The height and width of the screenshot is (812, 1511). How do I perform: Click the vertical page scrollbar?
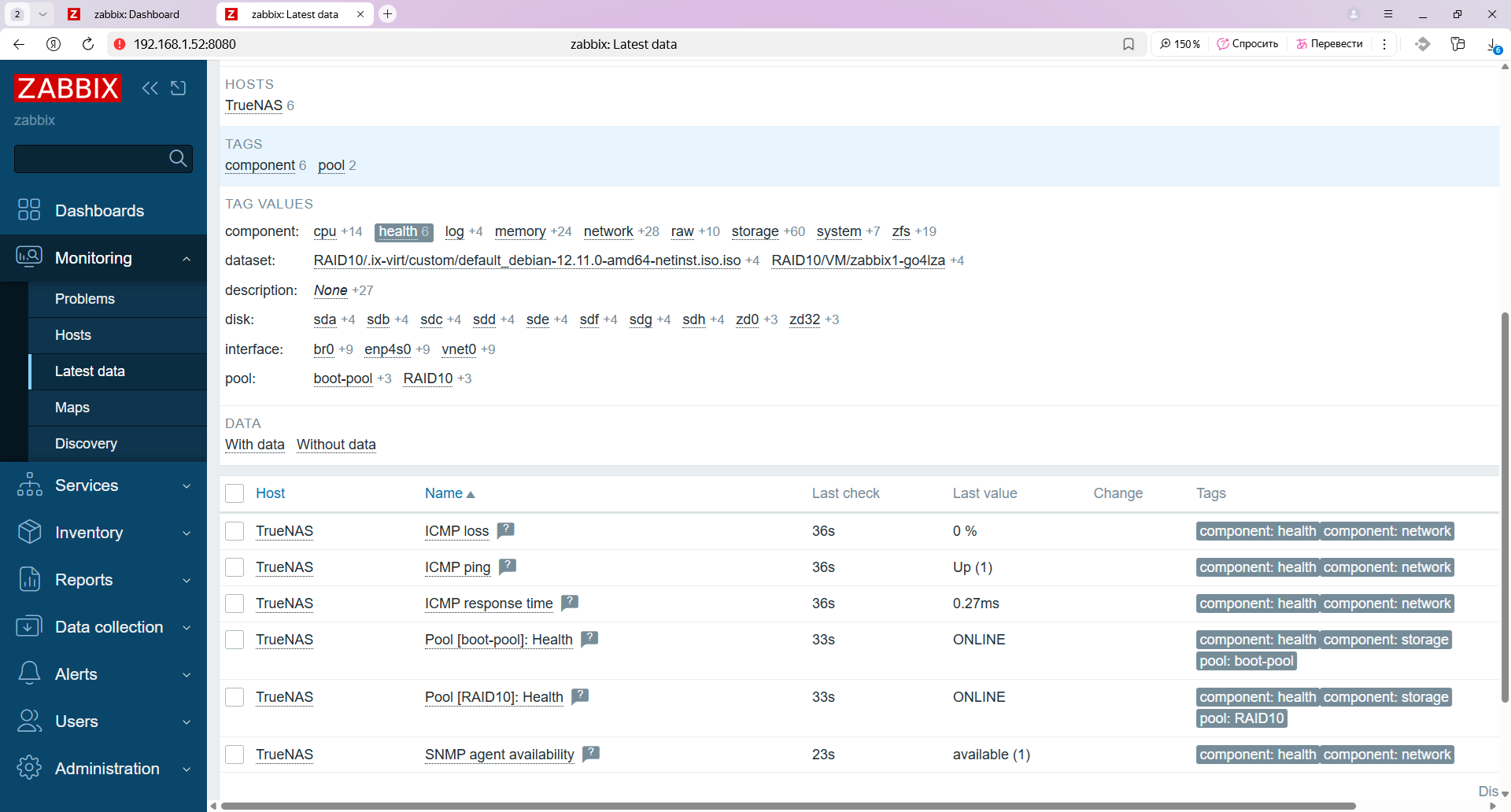pos(1505,507)
